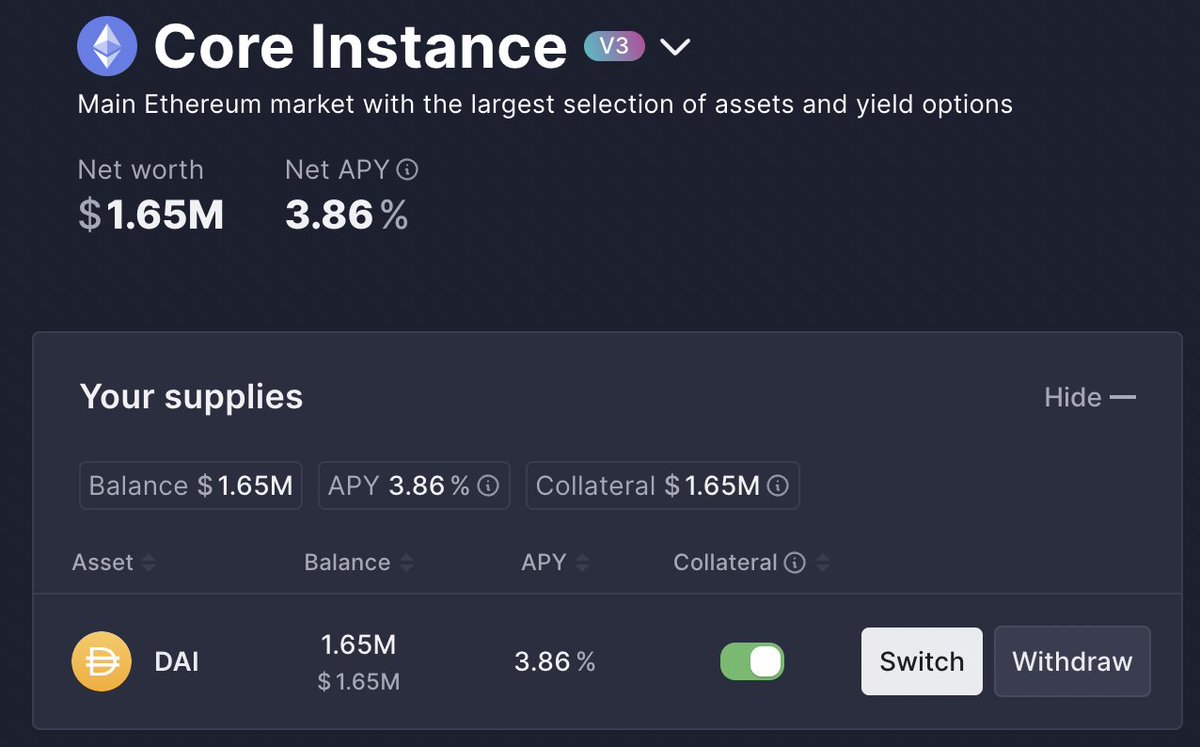1200x747 pixels.
Task: Click the APY 3.86% summary chip
Action: pos(413,485)
